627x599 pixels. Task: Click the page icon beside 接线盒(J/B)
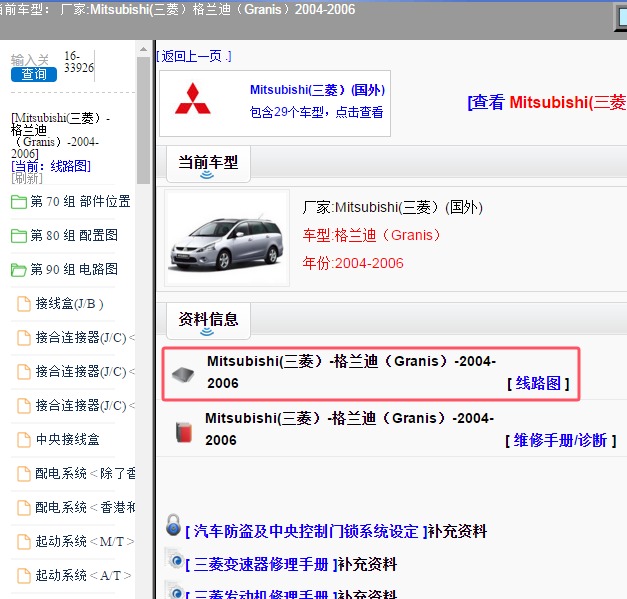click(24, 304)
